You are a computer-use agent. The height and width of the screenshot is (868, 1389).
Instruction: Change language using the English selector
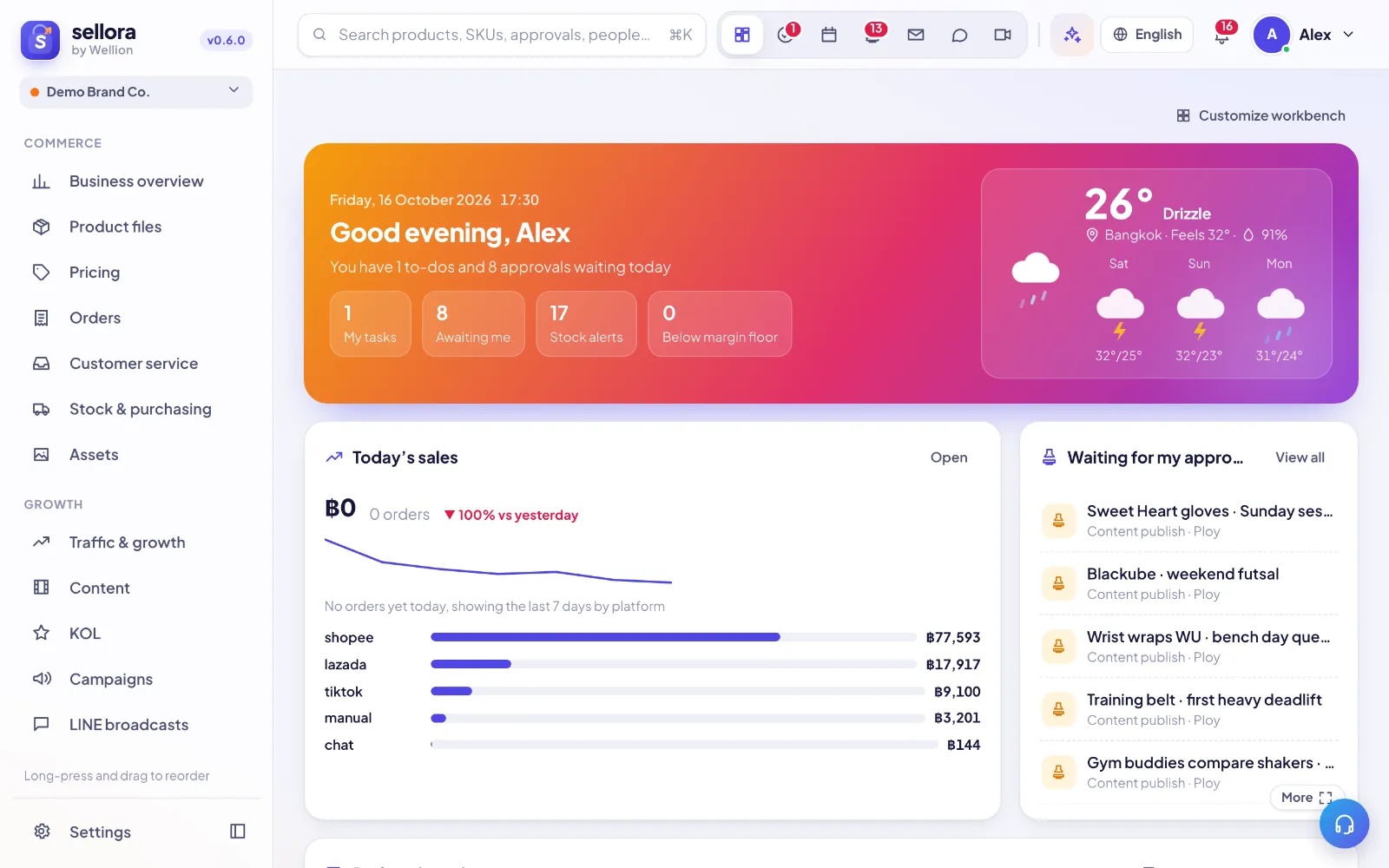pyautogui.click(x=1147, y=35)
